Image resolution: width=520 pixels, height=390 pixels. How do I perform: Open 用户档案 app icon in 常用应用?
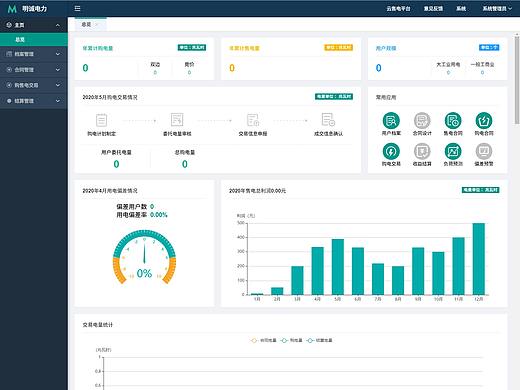tap(391, 121)
